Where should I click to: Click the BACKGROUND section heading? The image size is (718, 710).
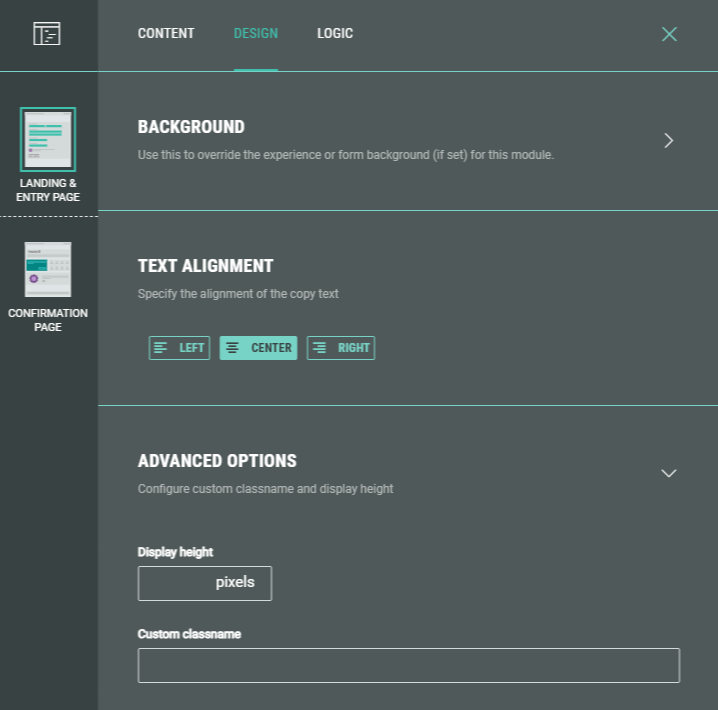click(x=191, y=127)
